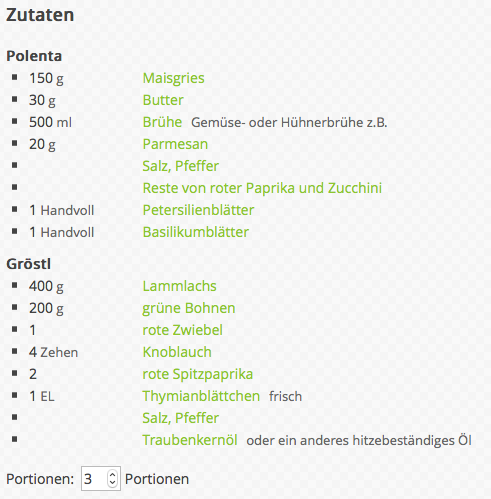Decrease Portionen with the stepper down arrow
The image size is (491, 499).
[x=113, y=482]
